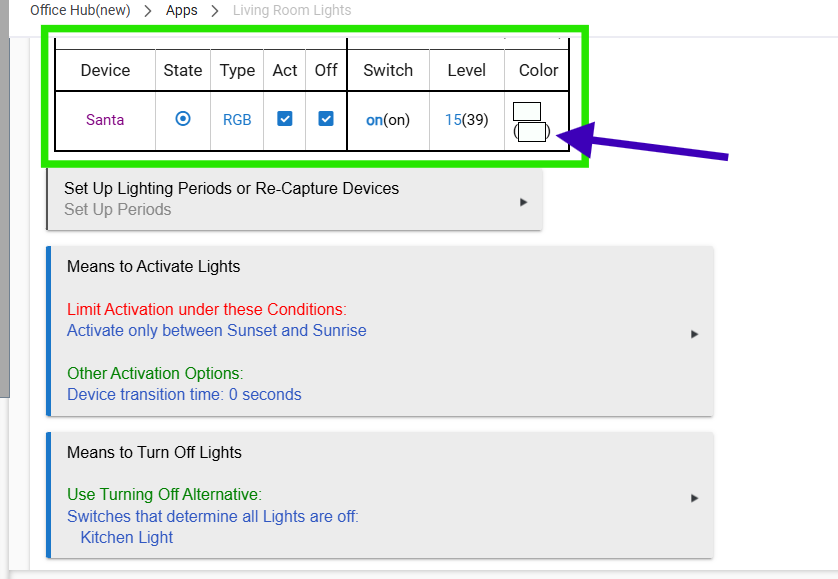The width and height of the screenshot is (838, 579).
Task: Expand the Means to Activate Lights arrow
Action: pyautogui.click(x=694, y=334)
